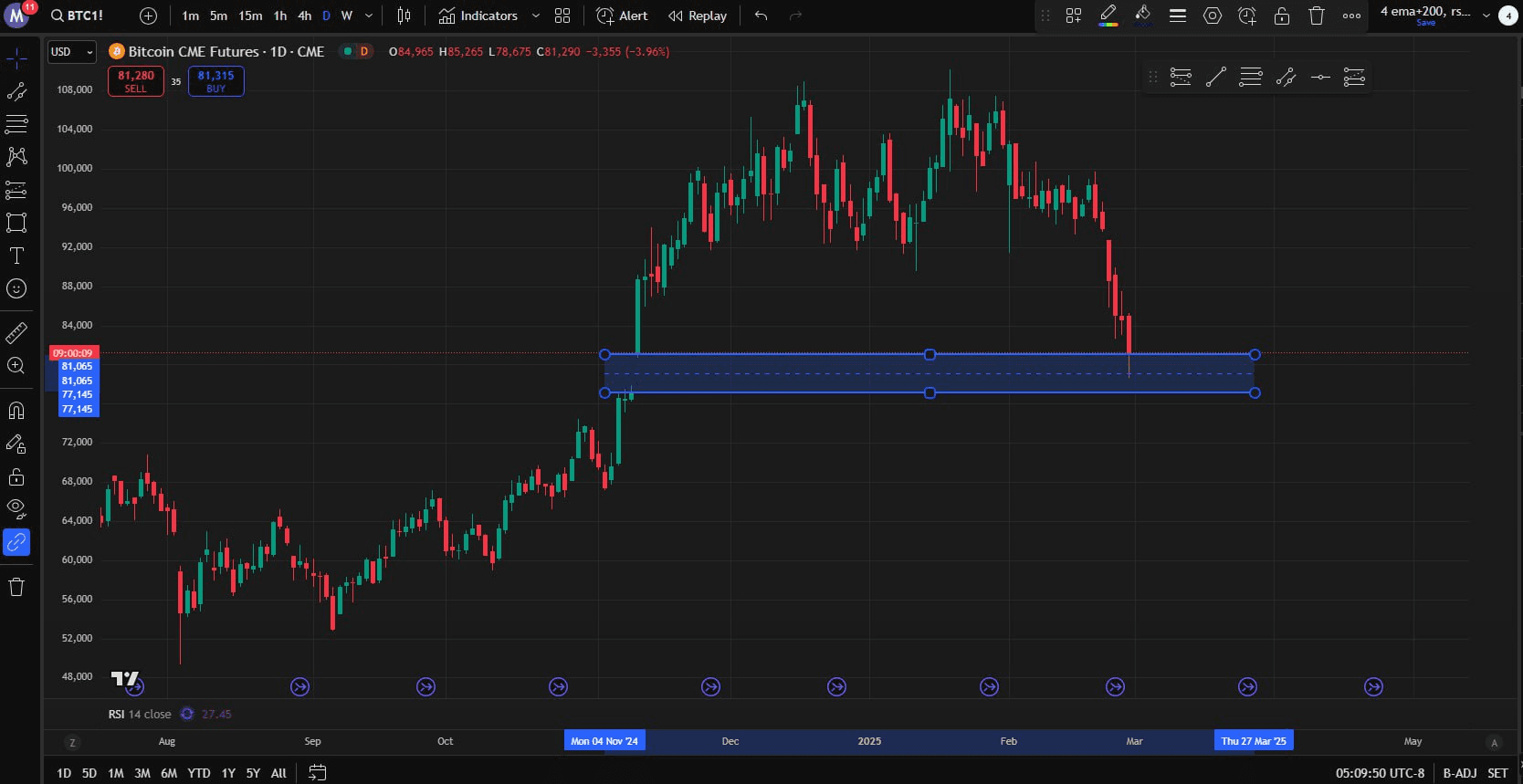Open the user profile menu avatar
This screenshot has height=784, width=1523.
click(x=17, y=16)
